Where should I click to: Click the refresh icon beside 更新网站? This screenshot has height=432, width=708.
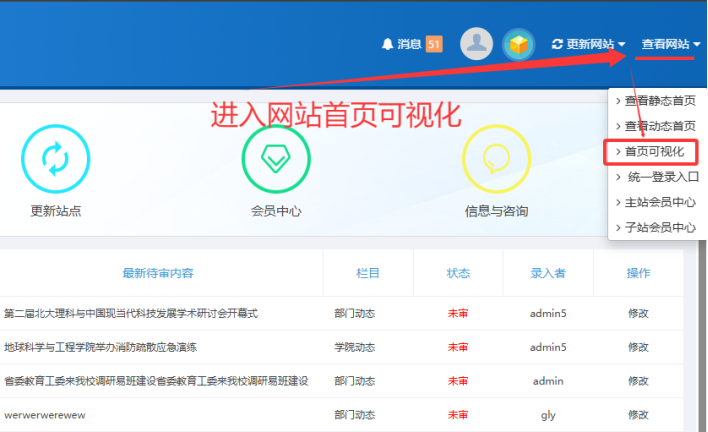click(557, 44)
